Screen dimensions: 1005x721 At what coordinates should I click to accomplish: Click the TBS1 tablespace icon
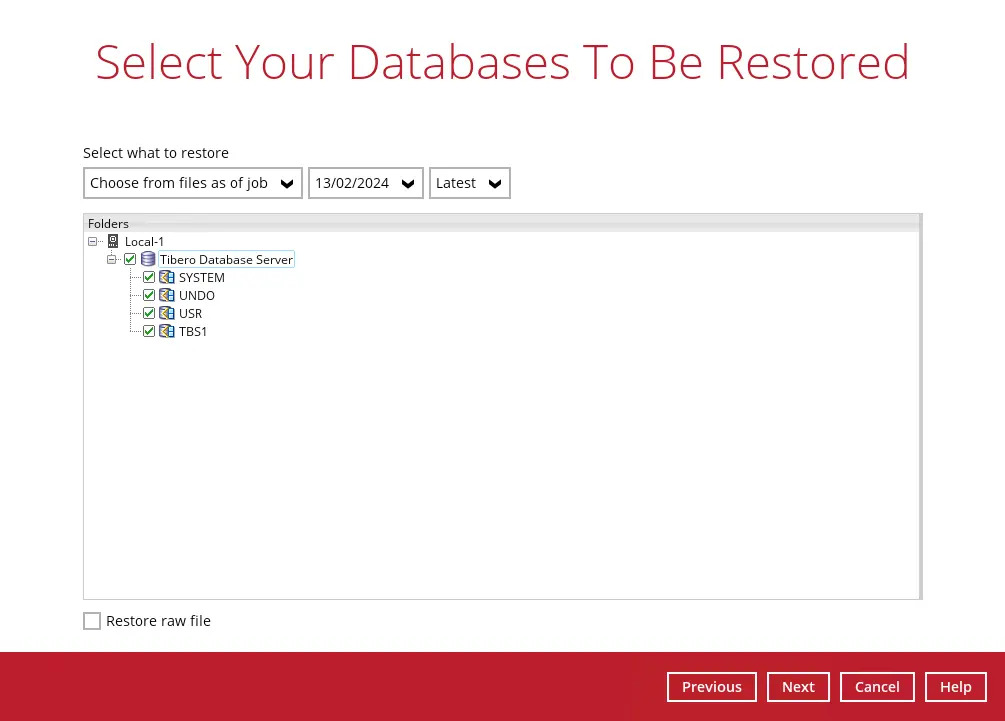[167, 331]
